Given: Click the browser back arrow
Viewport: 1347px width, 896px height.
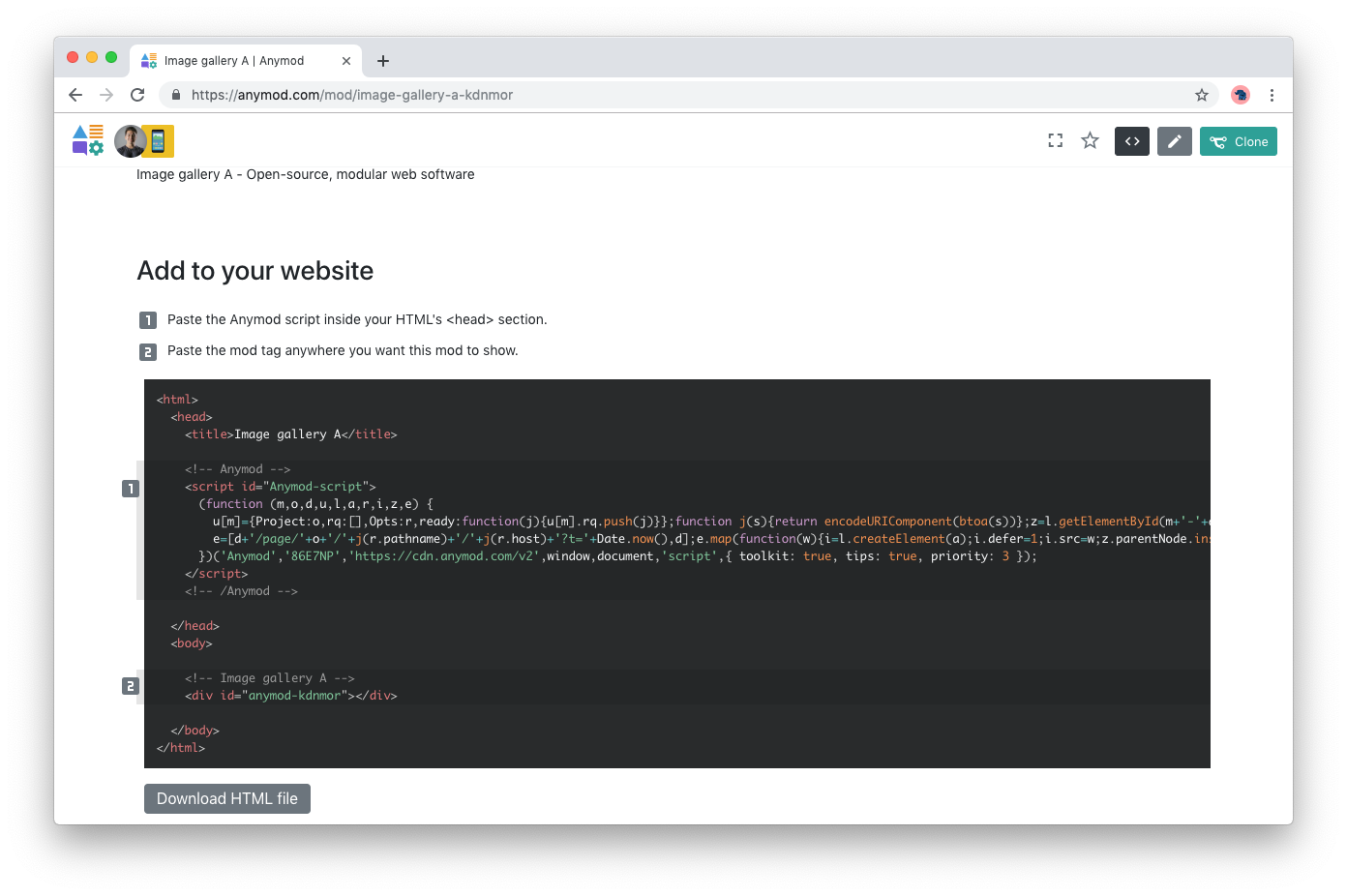Looking at the screenshot, I should click(x=75, y=95).
